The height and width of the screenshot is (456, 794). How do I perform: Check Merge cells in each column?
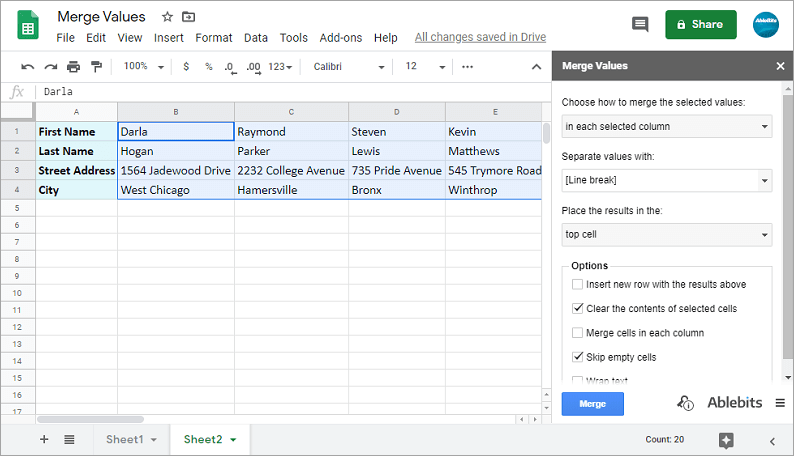tap(577, 333)
